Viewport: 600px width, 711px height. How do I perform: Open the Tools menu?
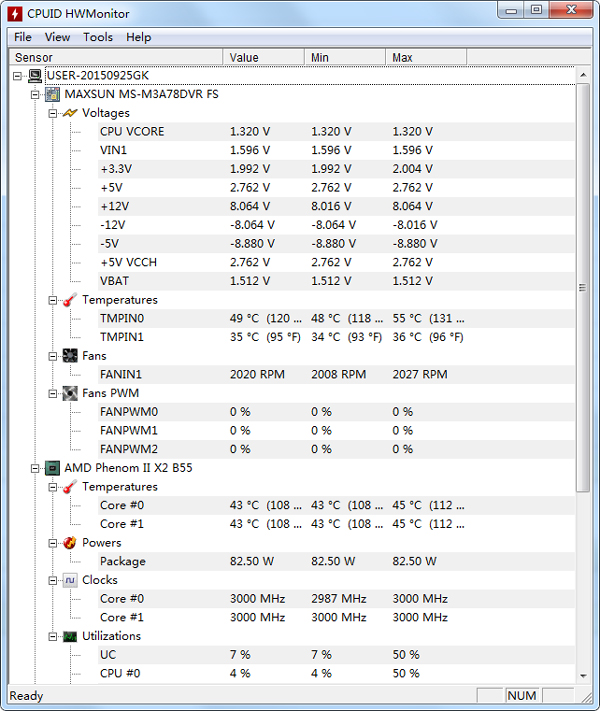point(98,37)
